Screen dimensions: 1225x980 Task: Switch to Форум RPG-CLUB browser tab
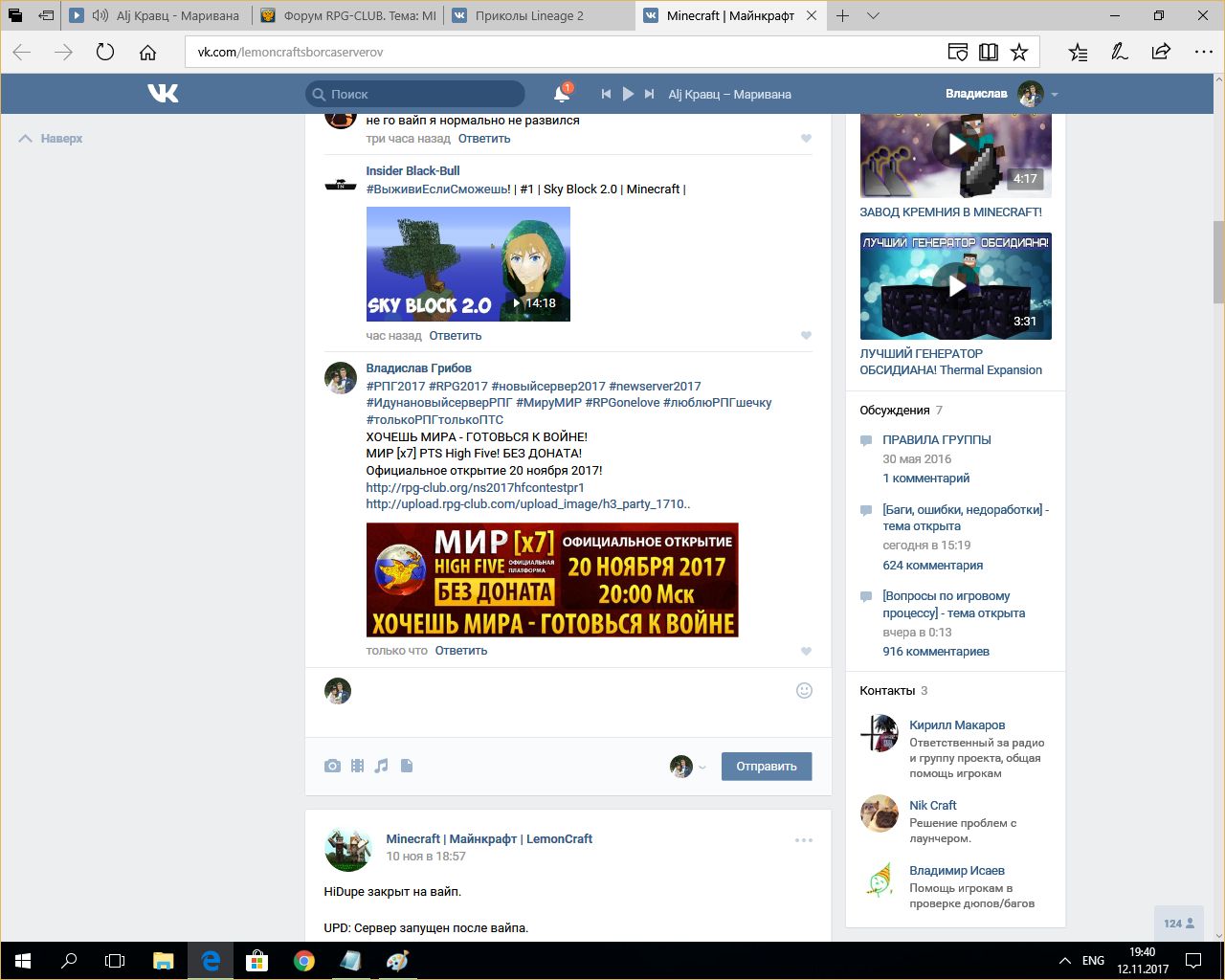(x=348, y=15)
